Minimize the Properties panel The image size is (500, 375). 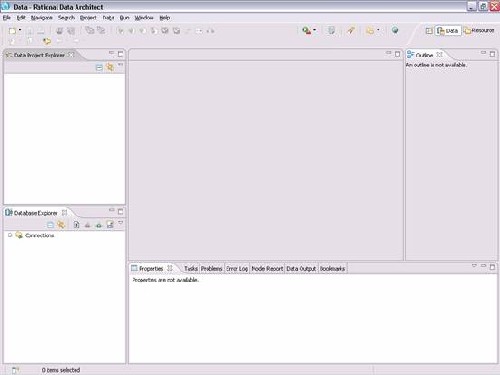click(483, 266)
